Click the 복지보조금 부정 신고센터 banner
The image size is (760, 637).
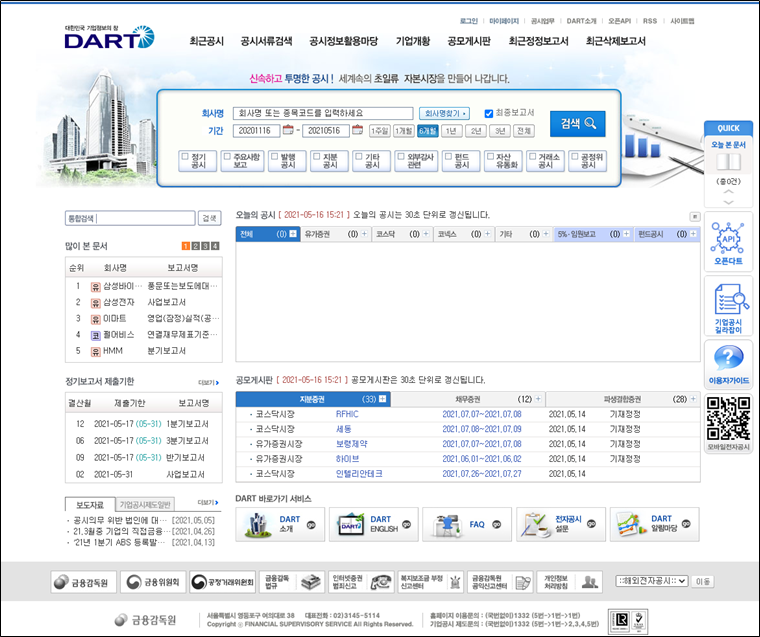(430, 582)
